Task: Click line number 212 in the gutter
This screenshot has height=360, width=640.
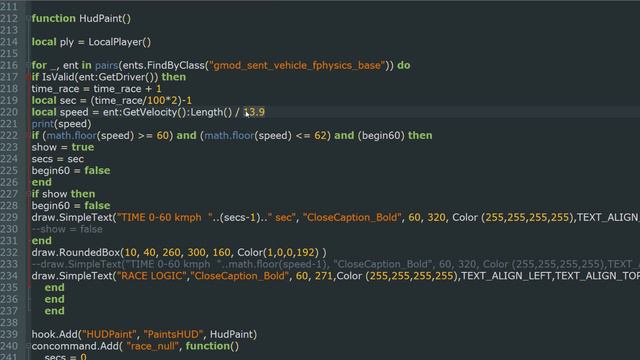Action: (9, 18)
